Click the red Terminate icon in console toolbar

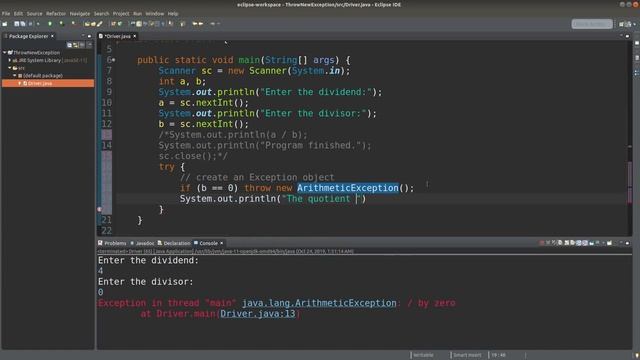tap(542, 243)
